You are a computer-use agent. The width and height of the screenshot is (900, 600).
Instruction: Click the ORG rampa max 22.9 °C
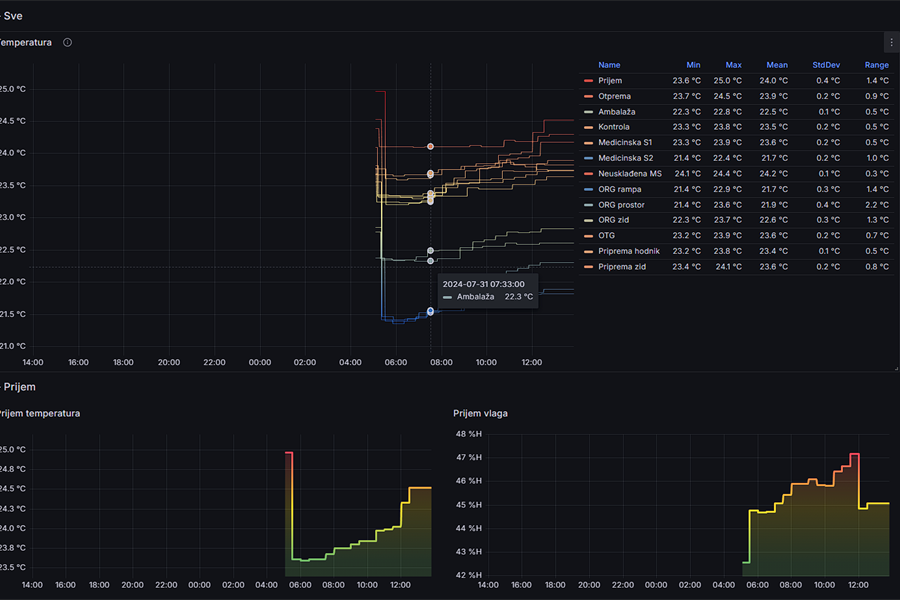(x=727, y=189)
